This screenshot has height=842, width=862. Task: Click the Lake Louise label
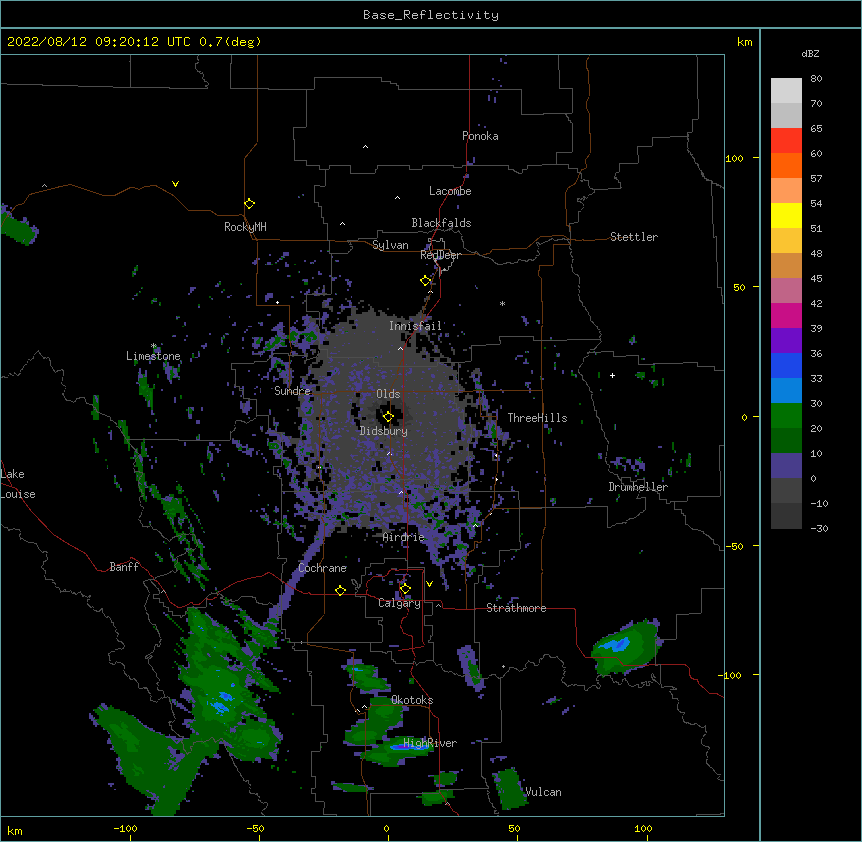pos(18,484)
